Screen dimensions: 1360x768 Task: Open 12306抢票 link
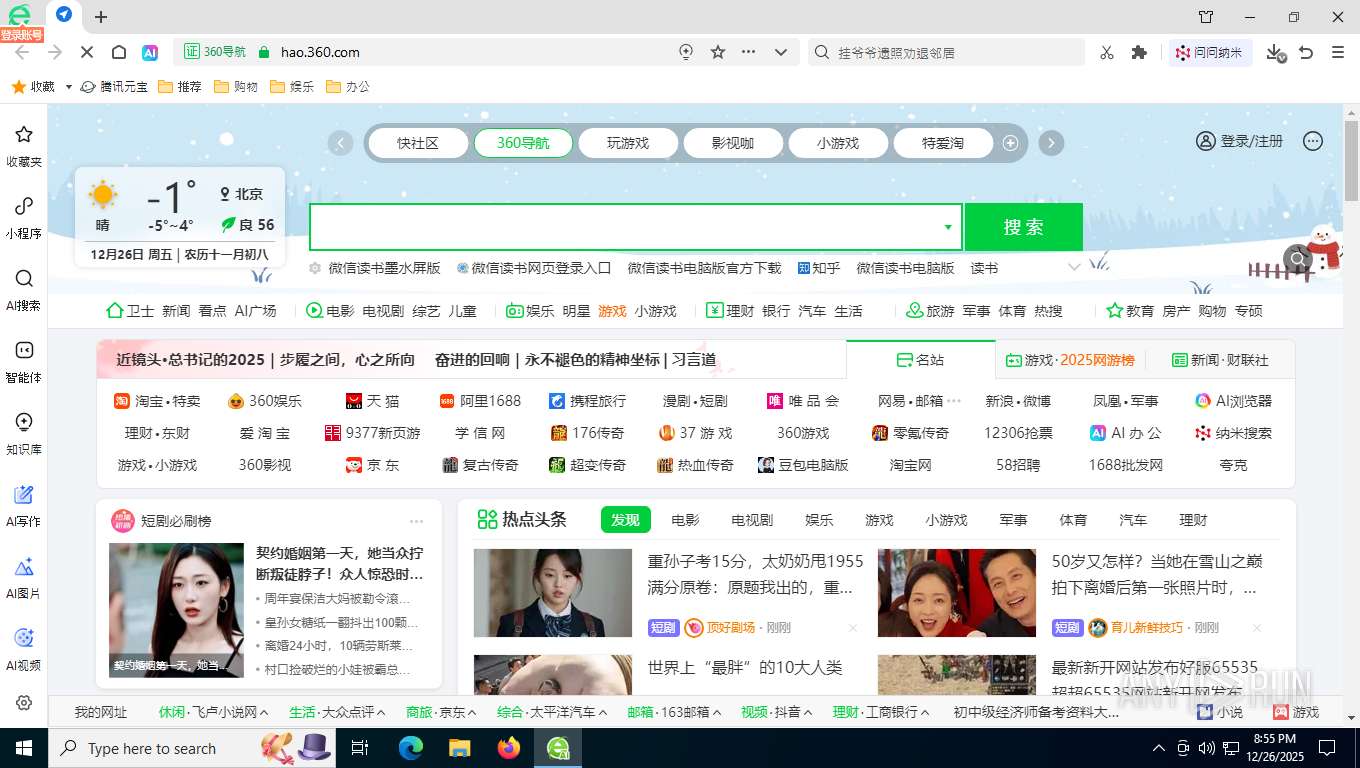1018,433
